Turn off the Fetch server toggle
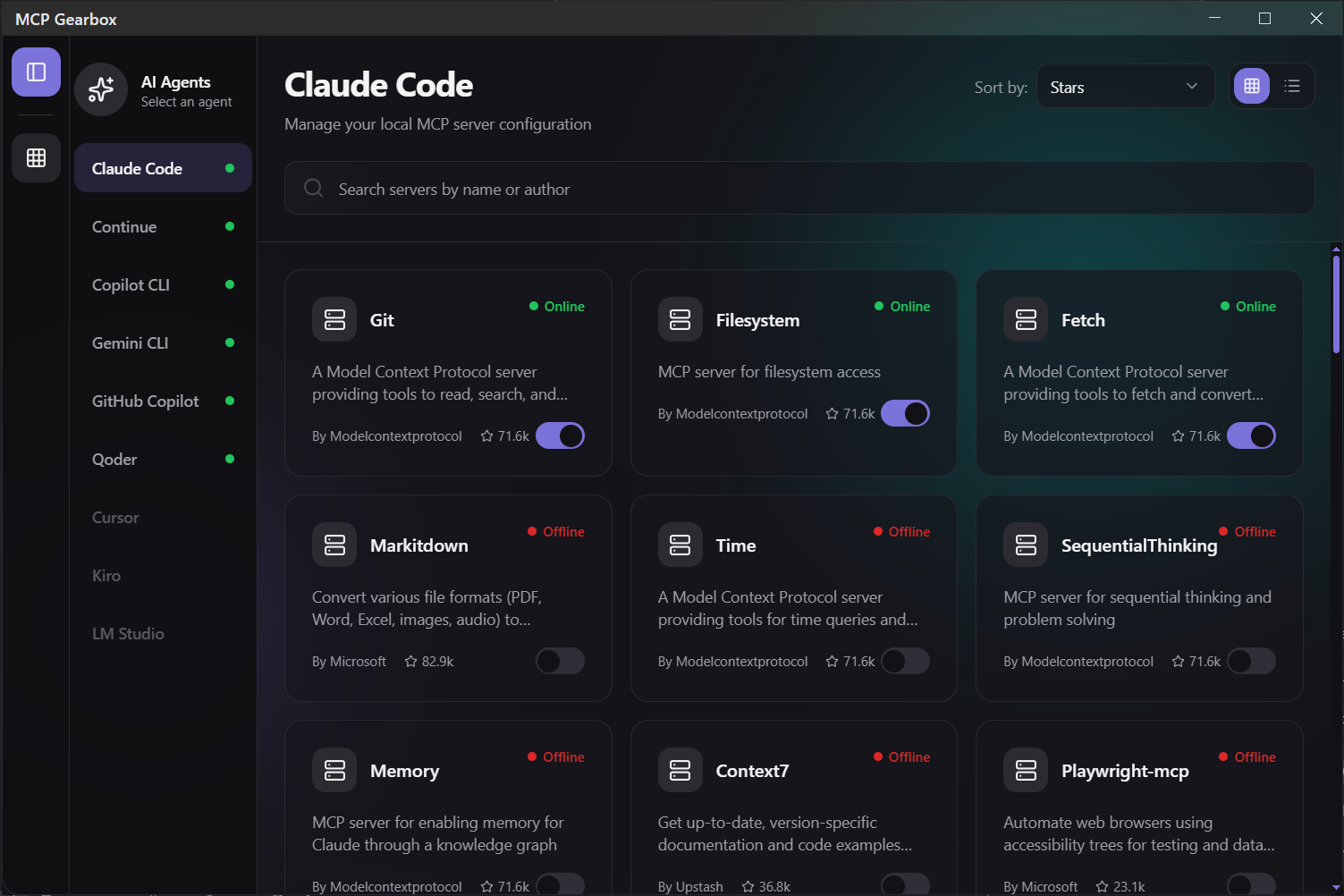Image resolution: width=1344 pixels, height=896 pixels. click(x=1251, y=435)
